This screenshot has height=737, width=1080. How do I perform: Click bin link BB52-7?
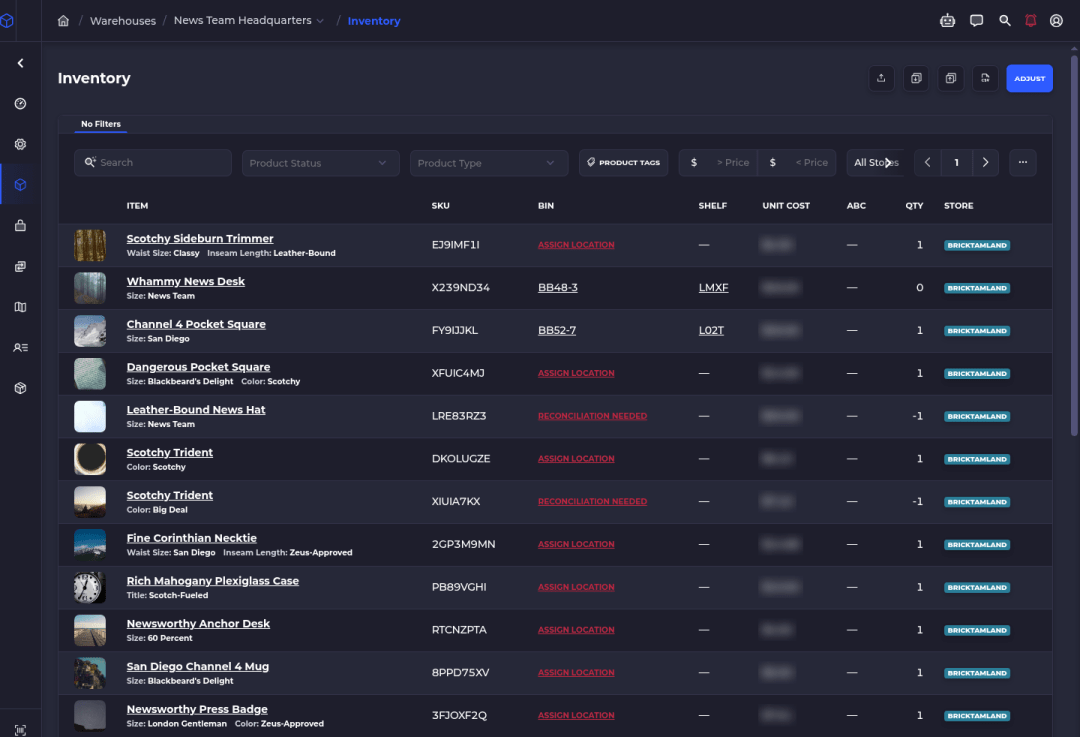pos(557,330)
